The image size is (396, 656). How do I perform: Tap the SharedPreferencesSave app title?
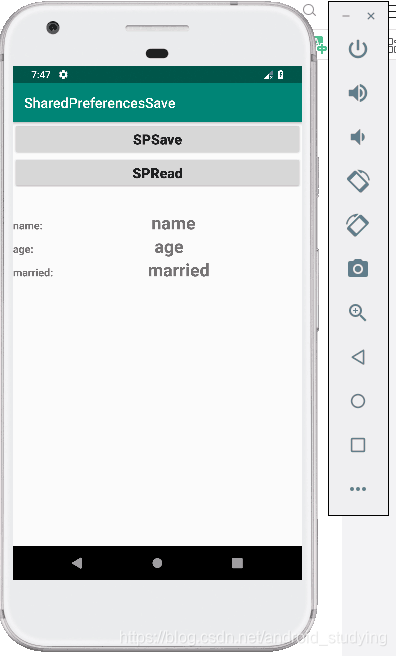tap(100, 103)
